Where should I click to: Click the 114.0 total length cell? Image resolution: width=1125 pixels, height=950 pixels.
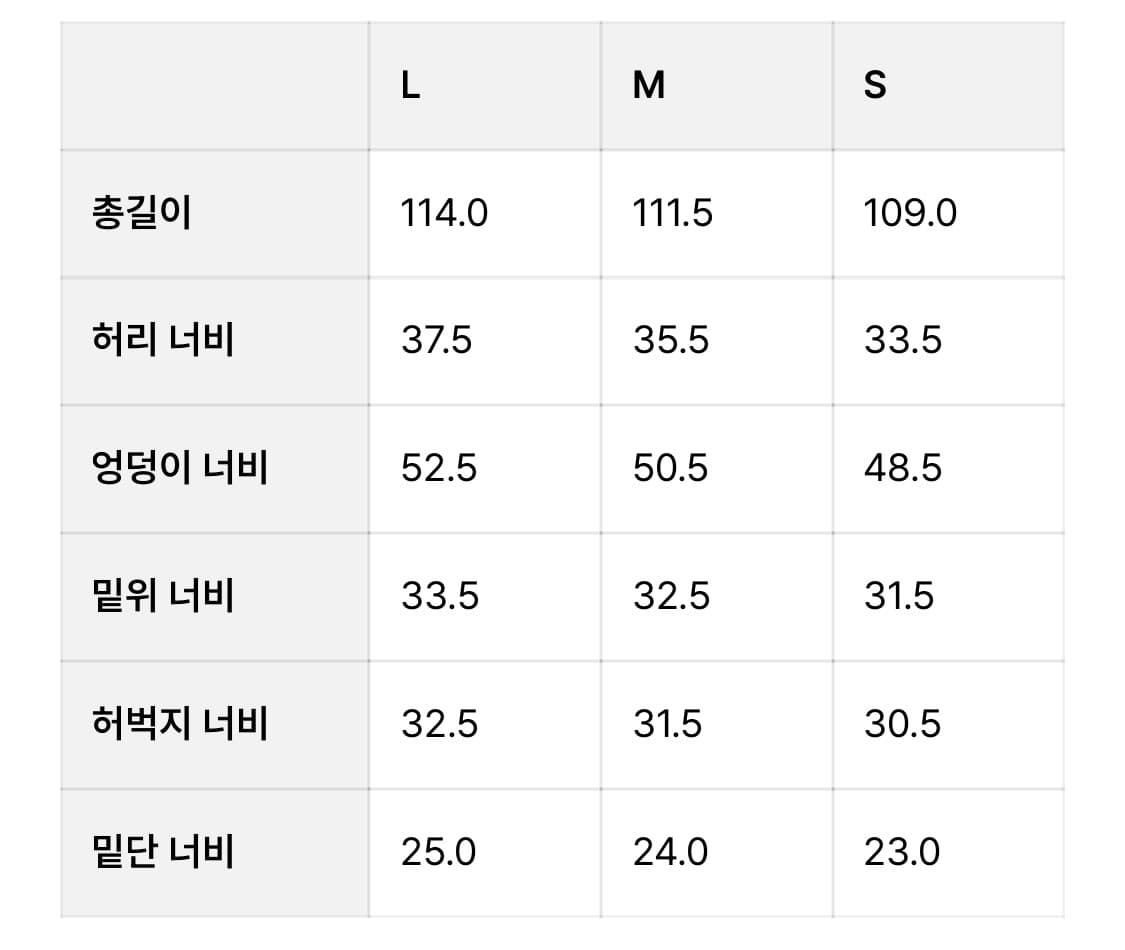pyautogui.click(x=444, y=213)
